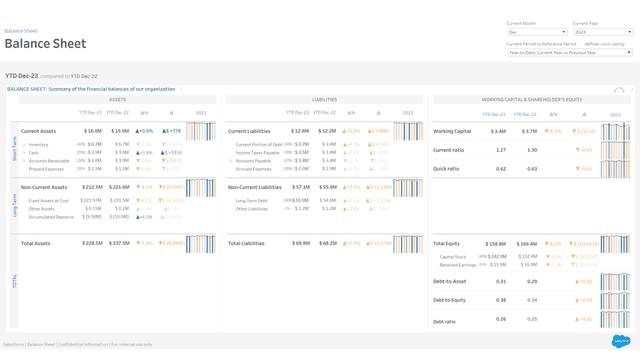
Task: Click the dotted chart icon in panel header
Action: (x=619, y=89)
